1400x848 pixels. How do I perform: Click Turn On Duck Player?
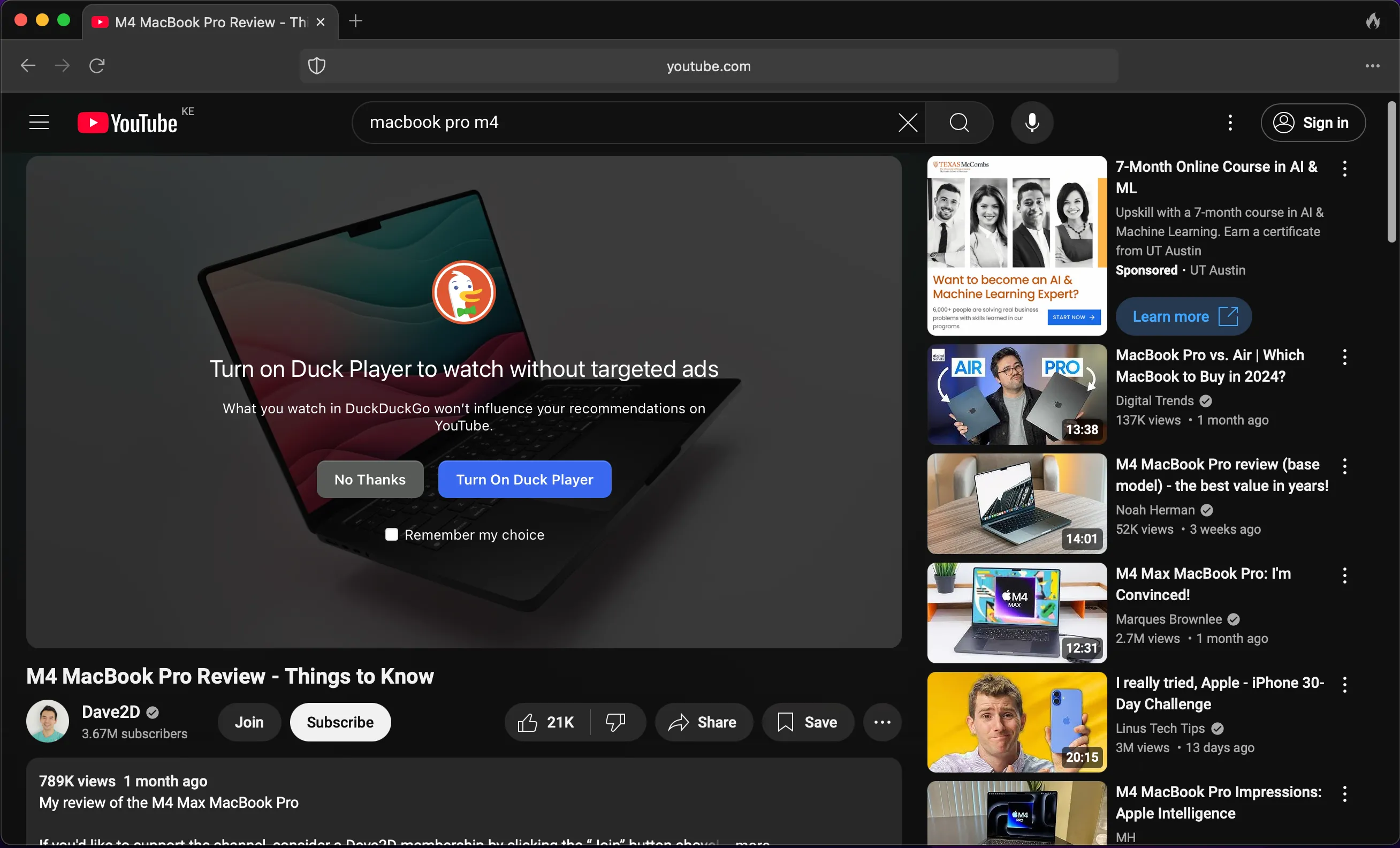click(524, 479)
